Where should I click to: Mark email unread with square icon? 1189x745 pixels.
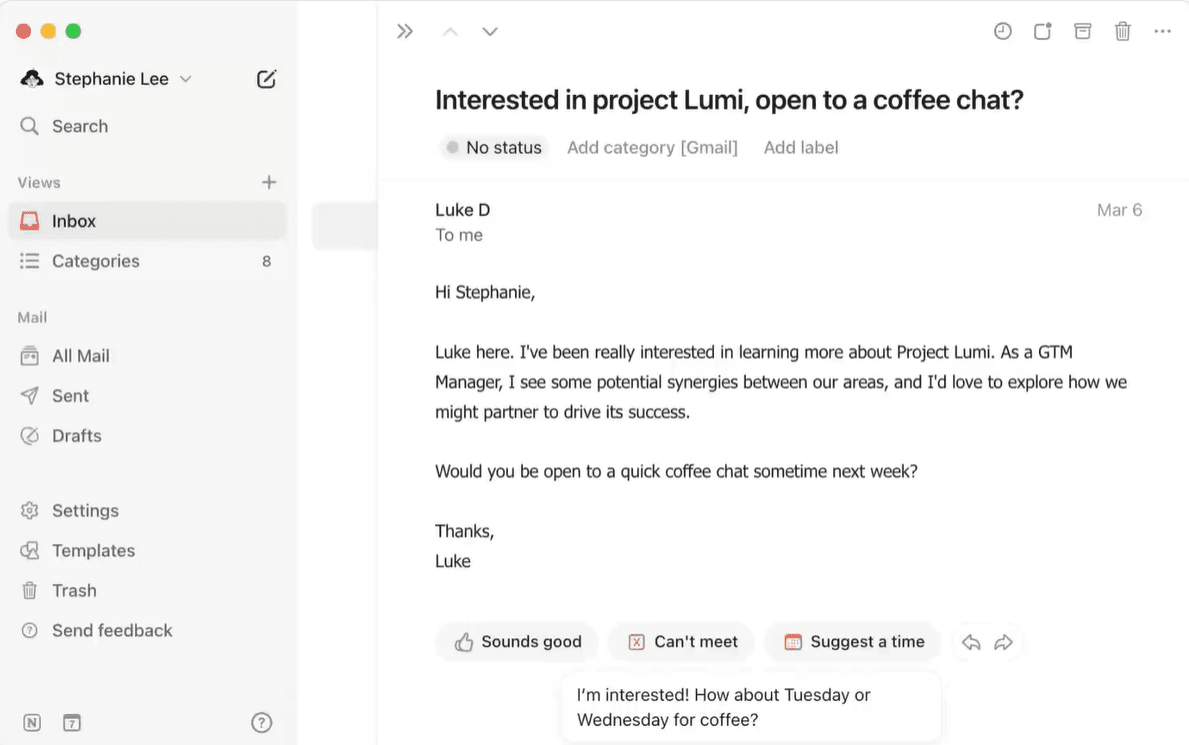click(1042, 31)
